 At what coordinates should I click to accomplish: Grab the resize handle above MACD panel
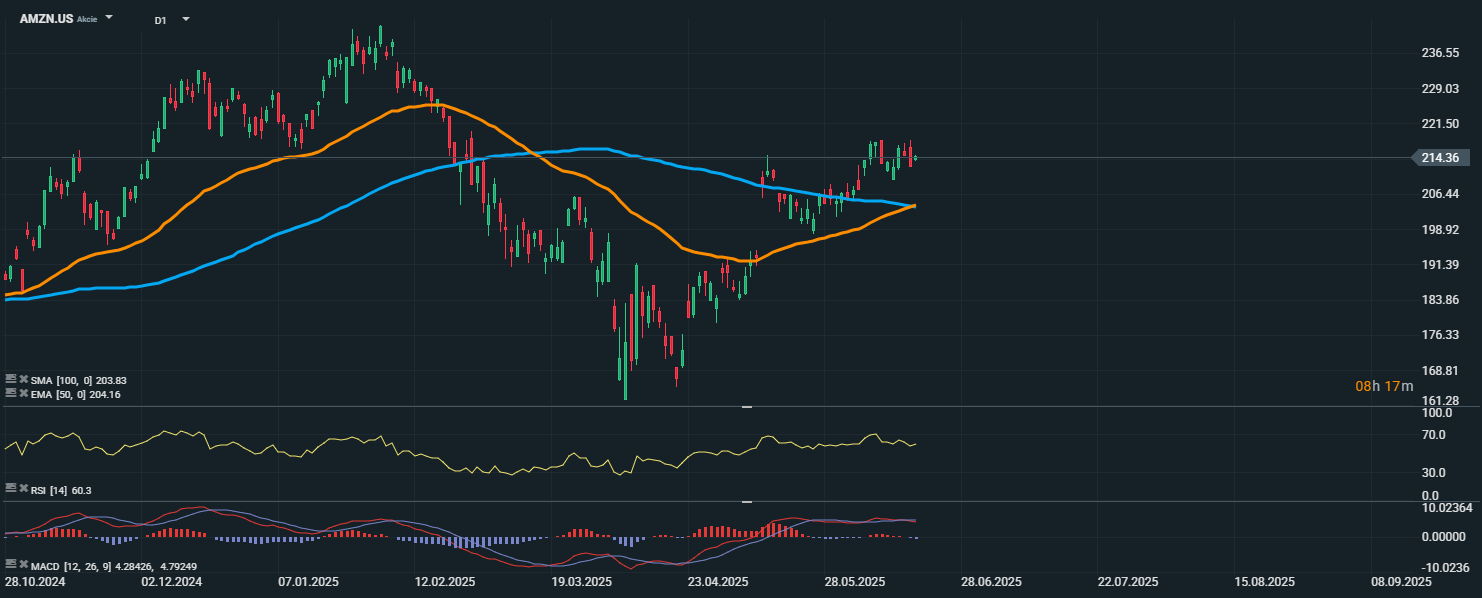[x=746, y=502]
